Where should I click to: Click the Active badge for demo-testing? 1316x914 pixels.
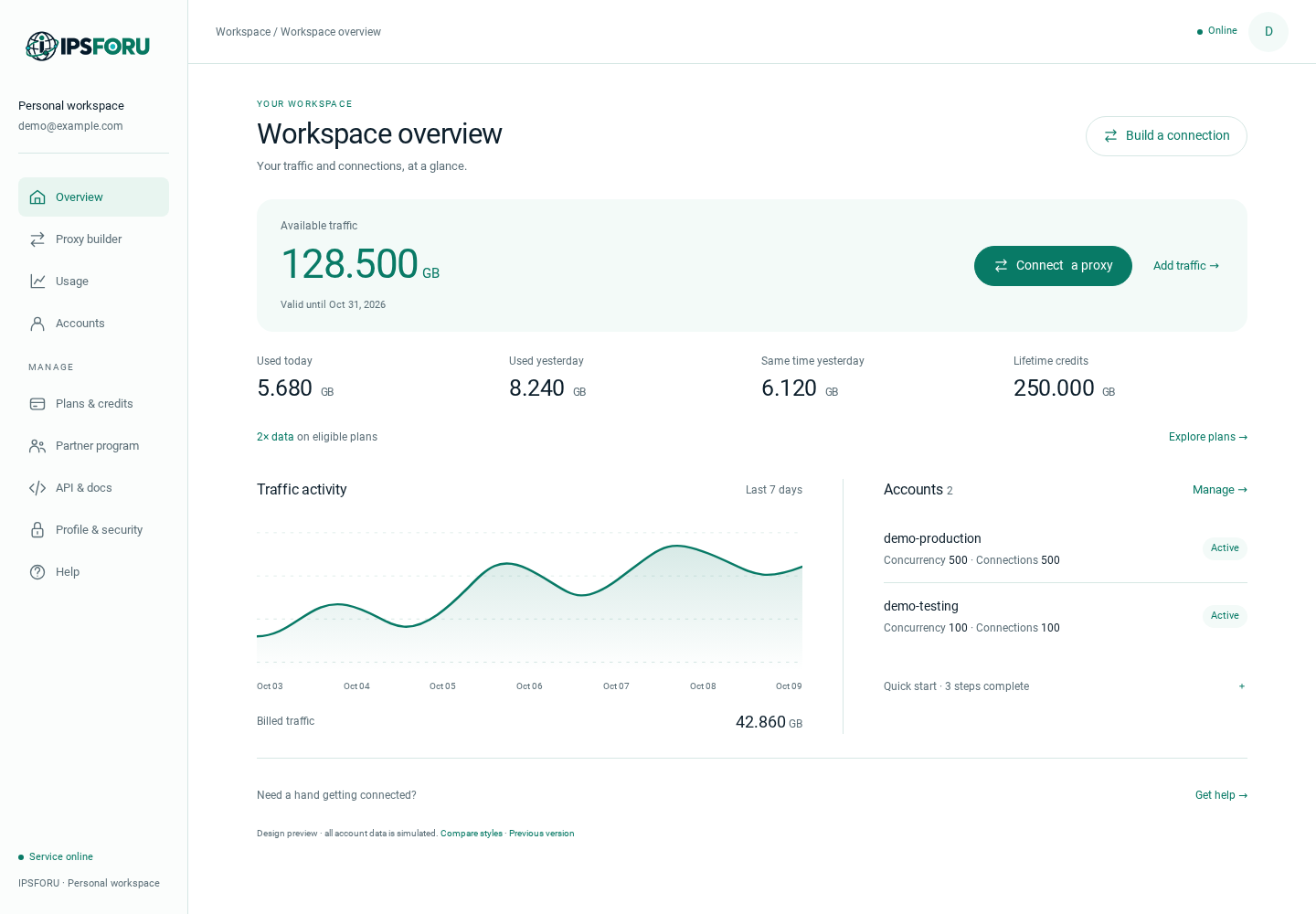1225,616
